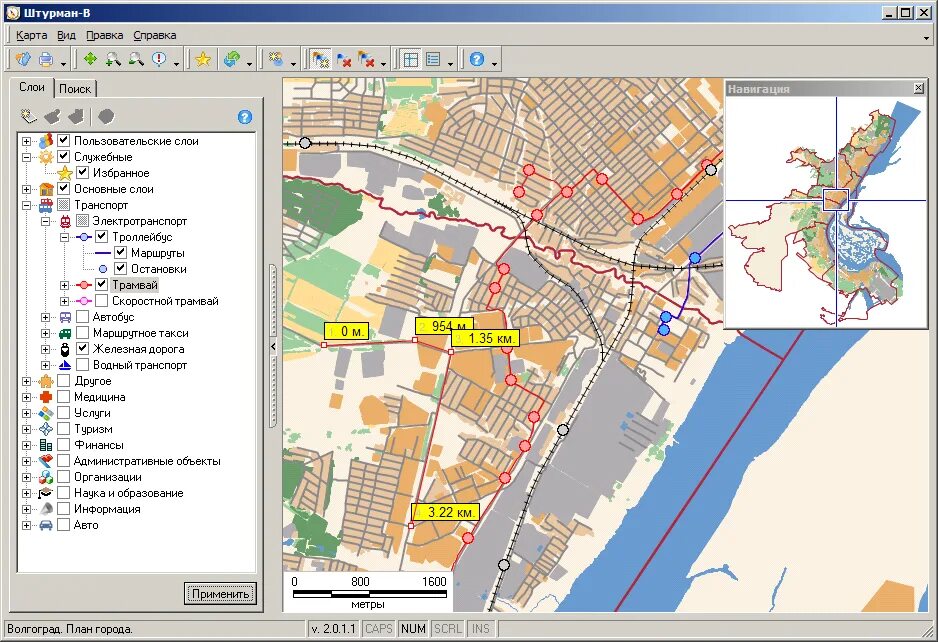Collapse the Электротранспорт tree node
This screenshot has height=642, width=938.
pos(45,221)
